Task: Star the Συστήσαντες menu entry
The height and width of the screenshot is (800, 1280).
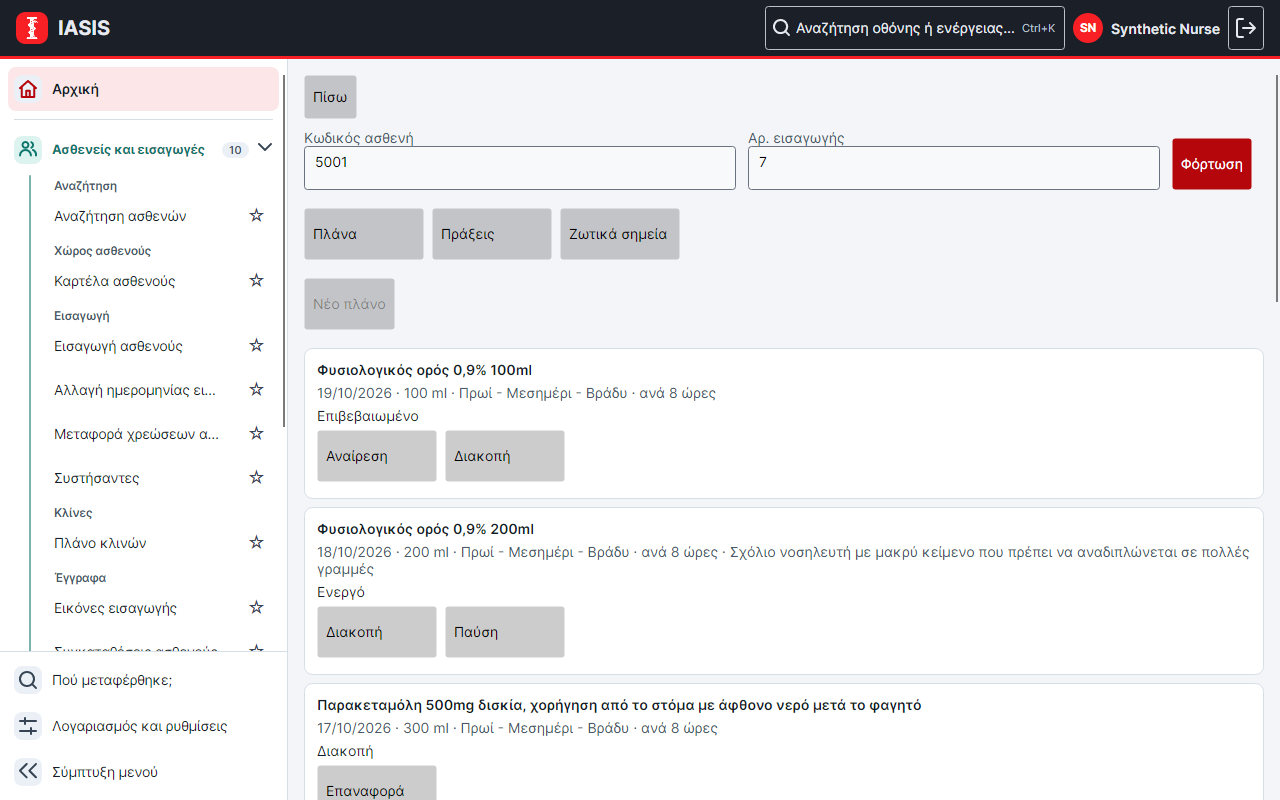Action: 256,478
